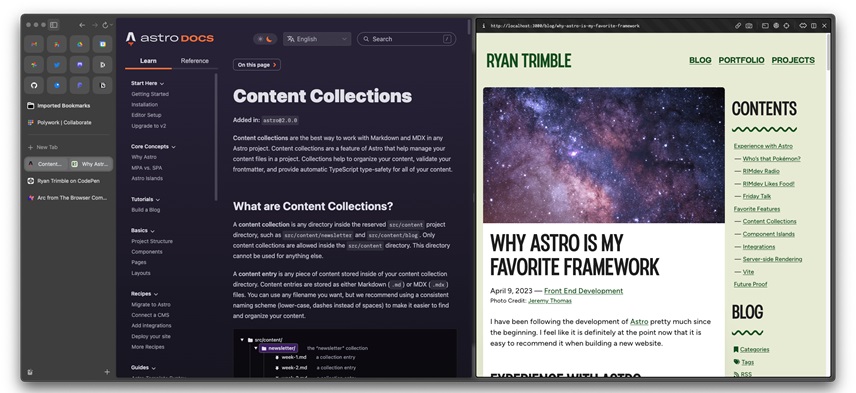The width and height of the screenshot is (856, 393).
Task: Click the double-arrow expand width icon
Action: coord(803,26)
